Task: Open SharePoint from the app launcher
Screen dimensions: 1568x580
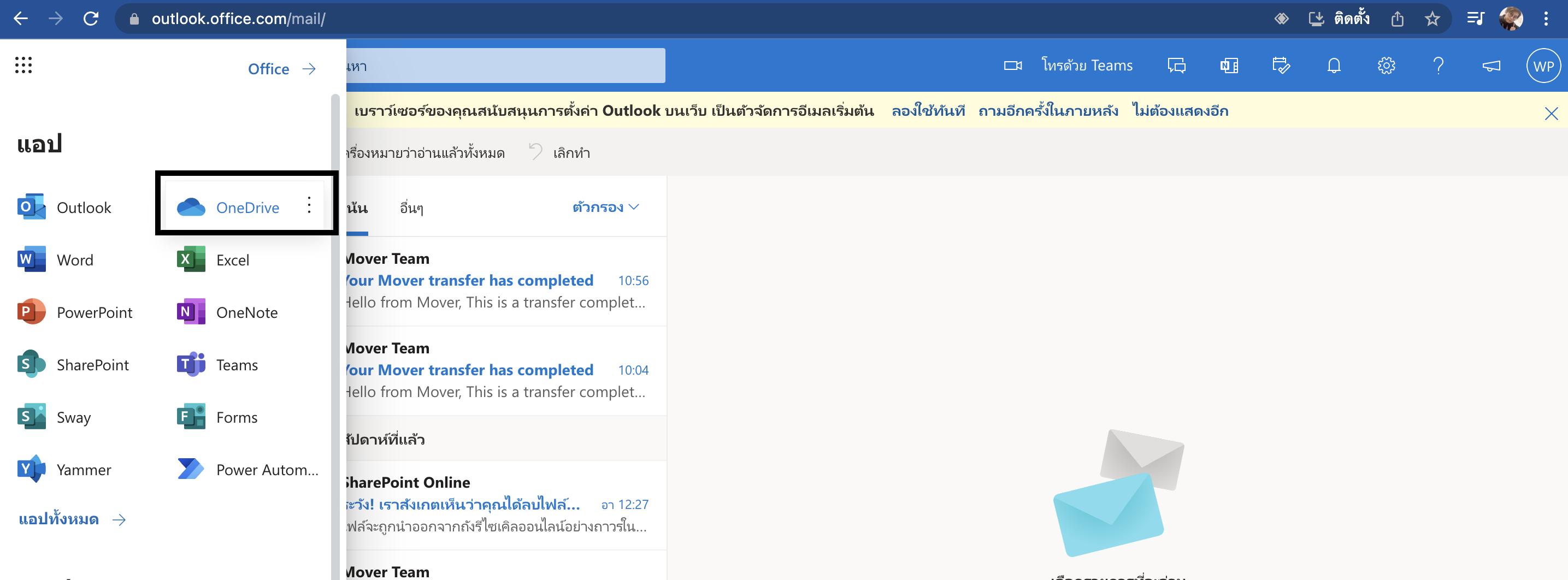Action: [73, 365]
